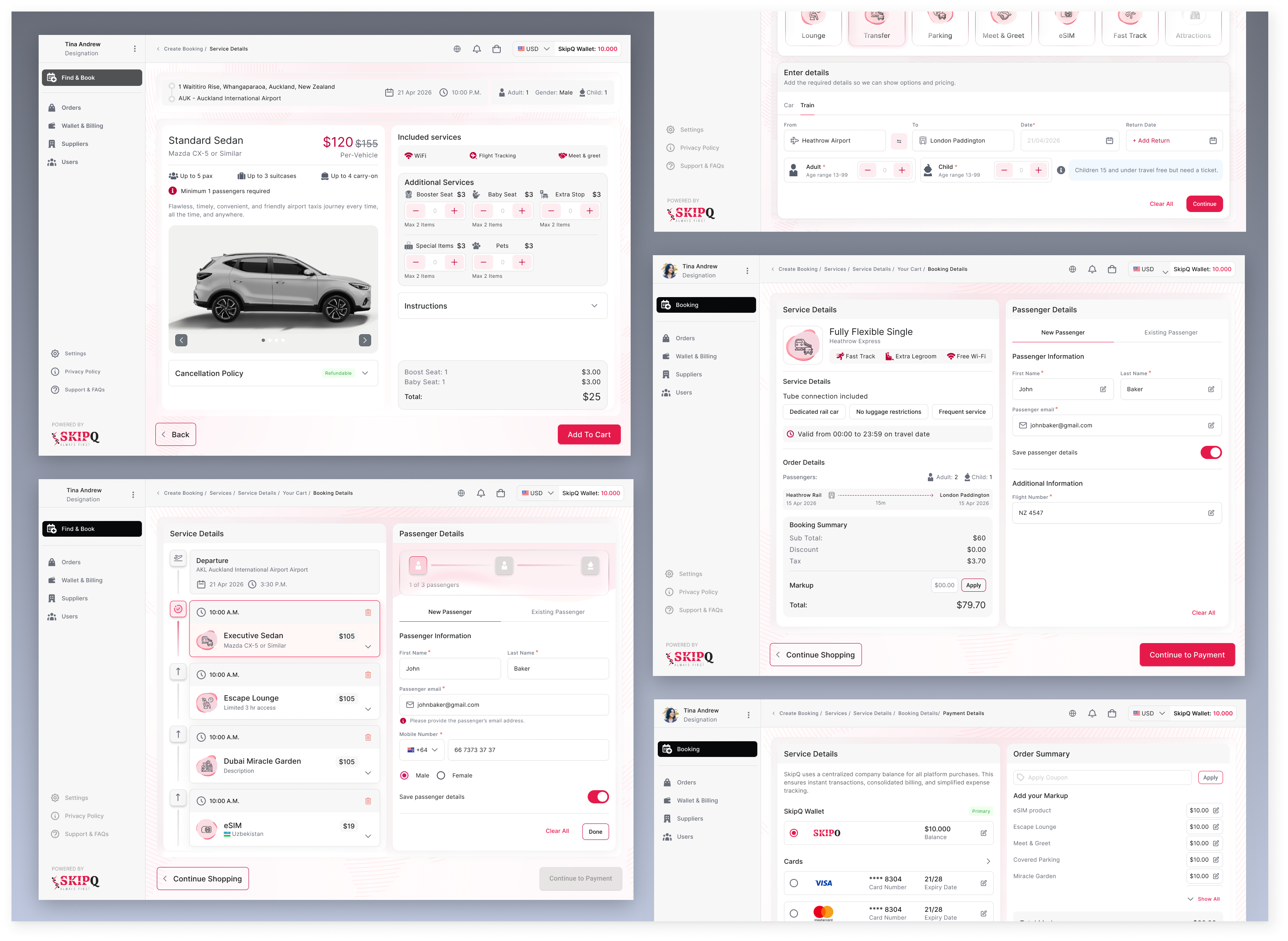This screenshot has height=941, width=1288.
Task: Select Male gender radio button
Action: click(404, 775)
